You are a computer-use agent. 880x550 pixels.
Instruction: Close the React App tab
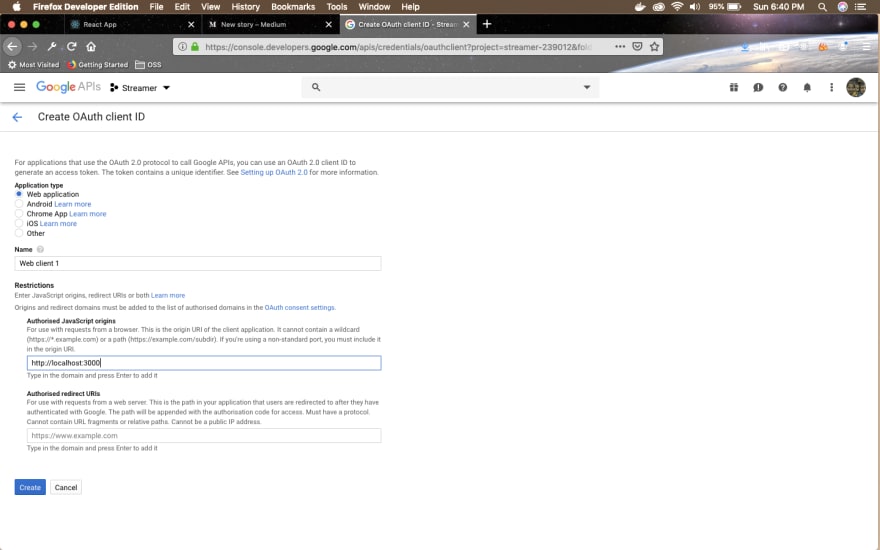[191, 25]
